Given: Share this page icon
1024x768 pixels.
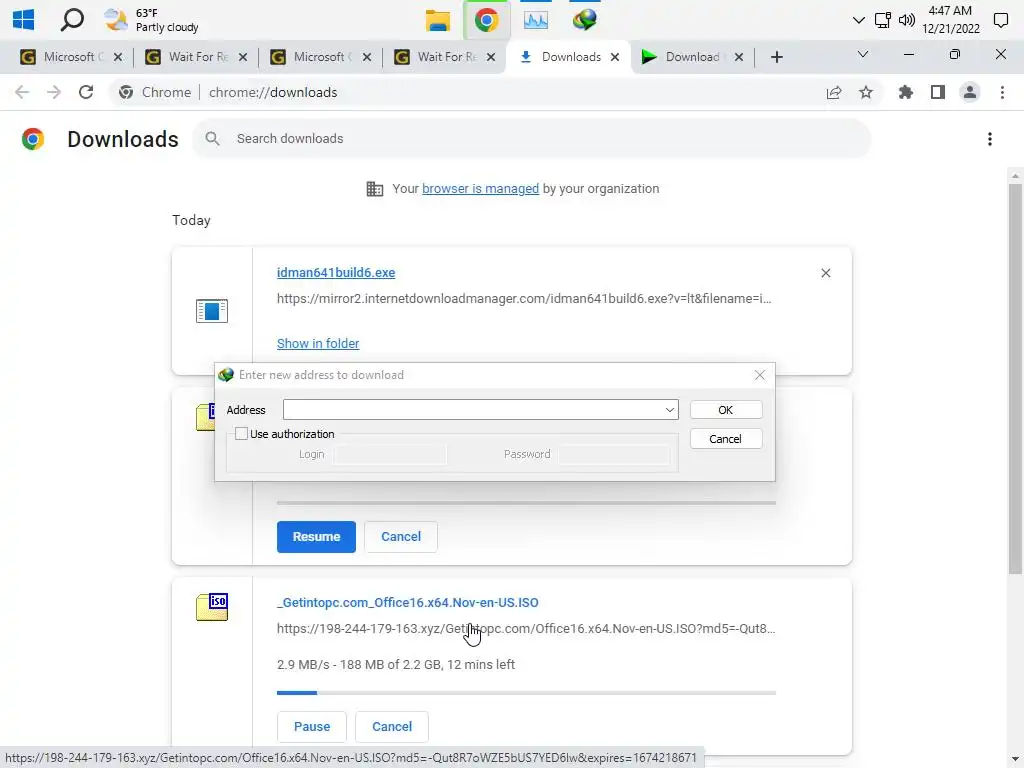Looking at the screenshot, I should point(834,92).
